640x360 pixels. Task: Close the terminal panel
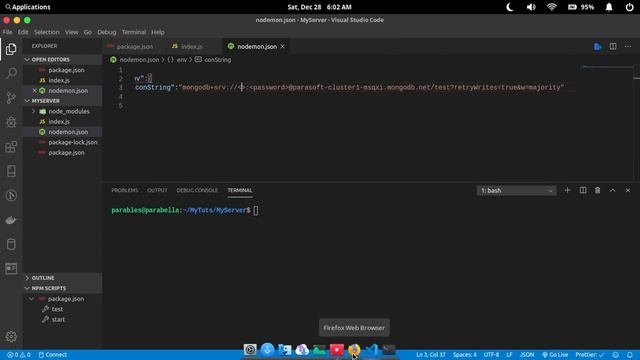pyautogui.click(x=628, y=190)
